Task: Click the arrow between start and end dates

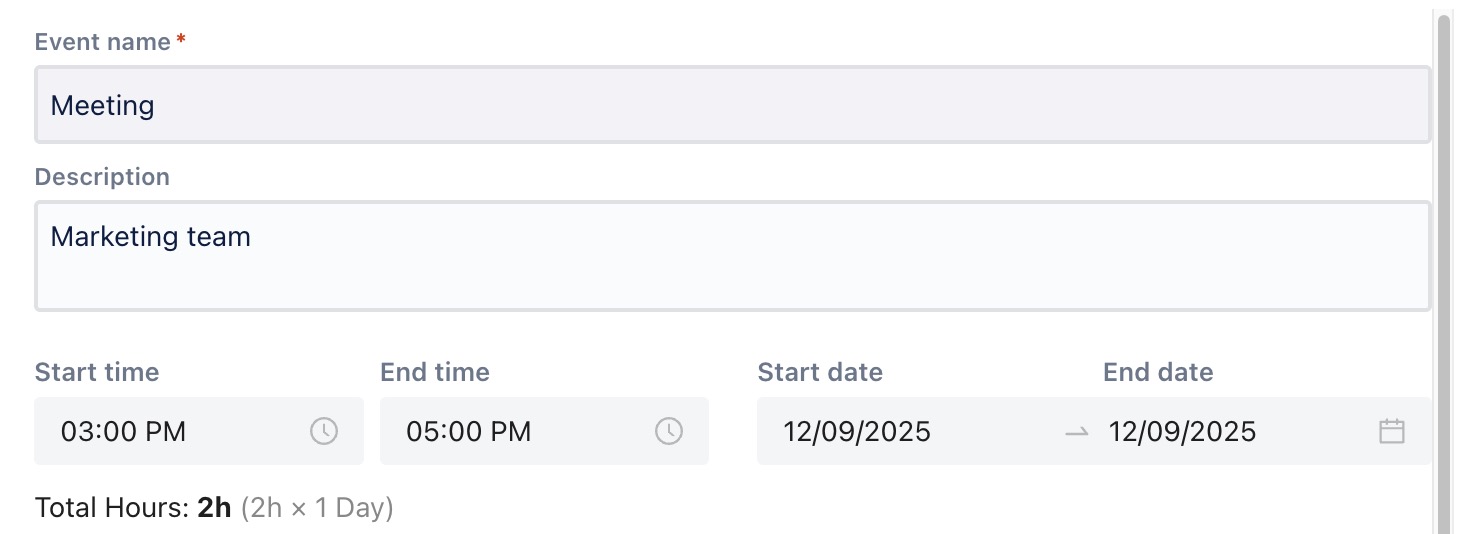Action: click(x=1076, y=432)
